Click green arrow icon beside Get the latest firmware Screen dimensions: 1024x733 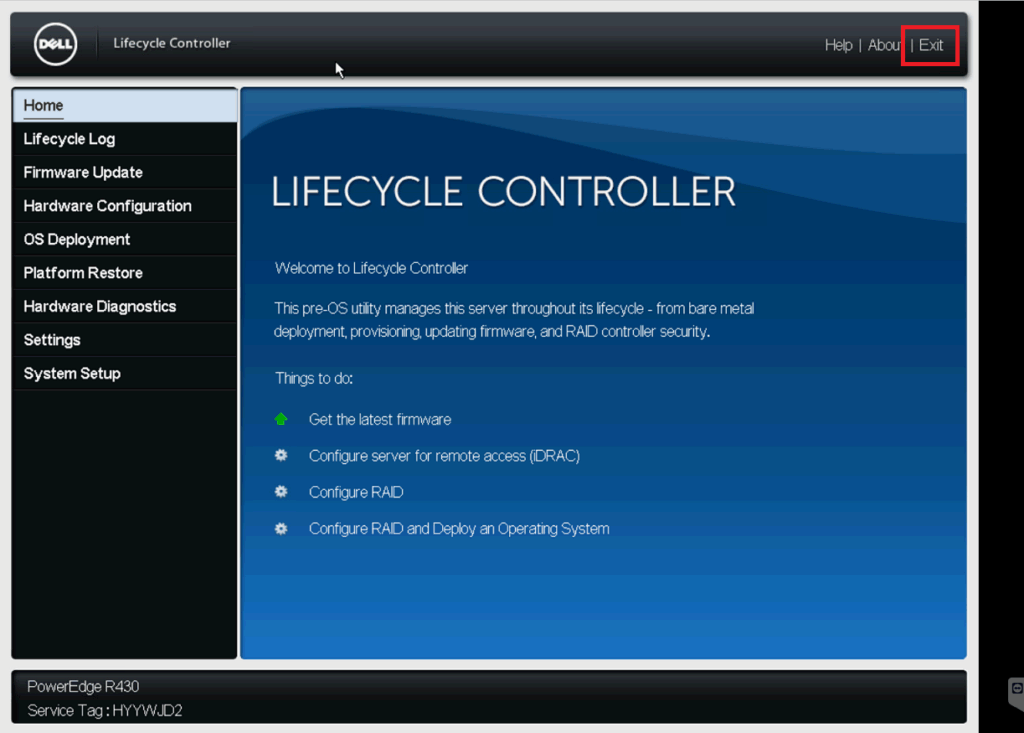click(x=281, y=419)
